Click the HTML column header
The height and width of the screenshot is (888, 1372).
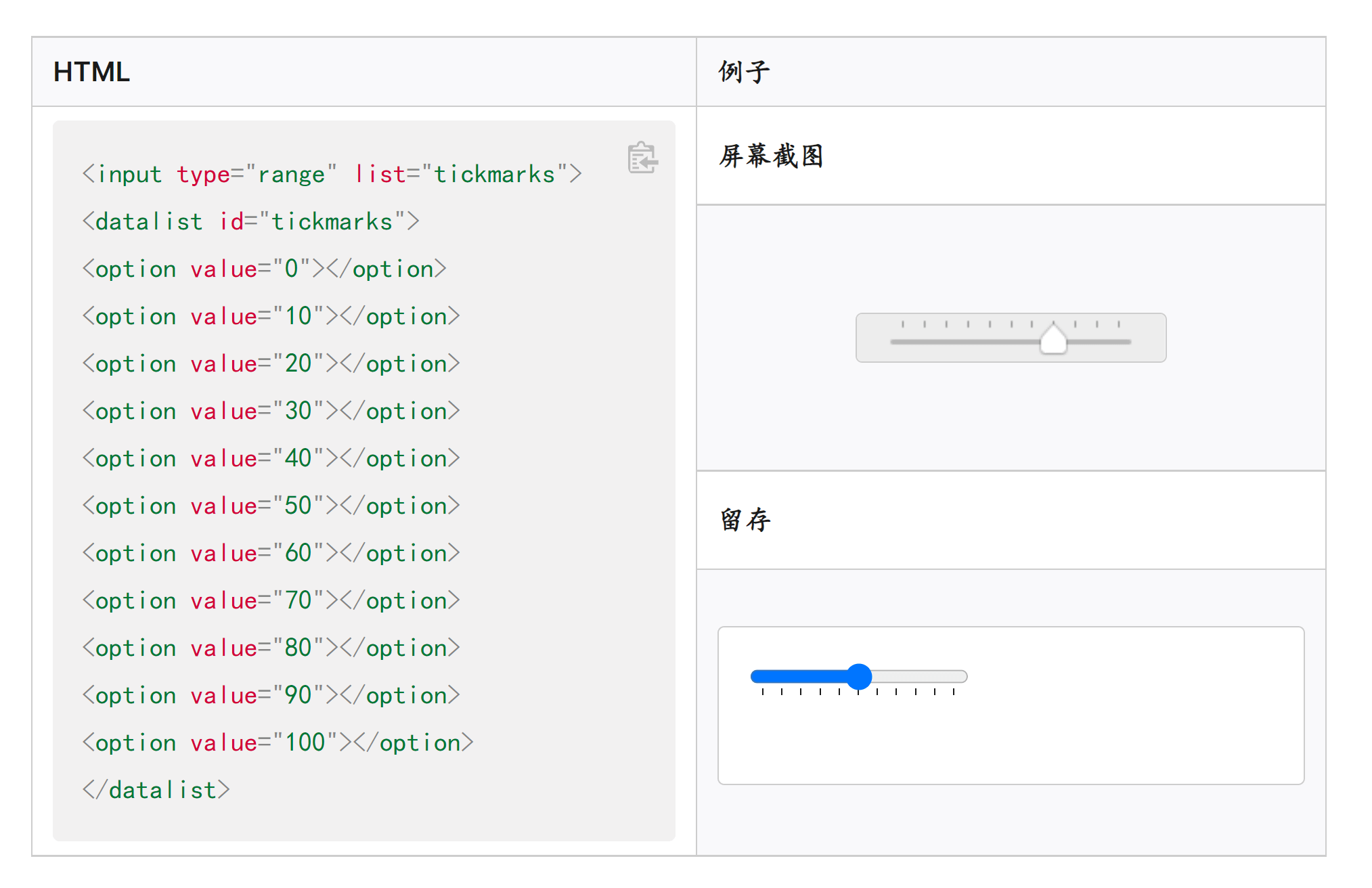pos(92,72)
